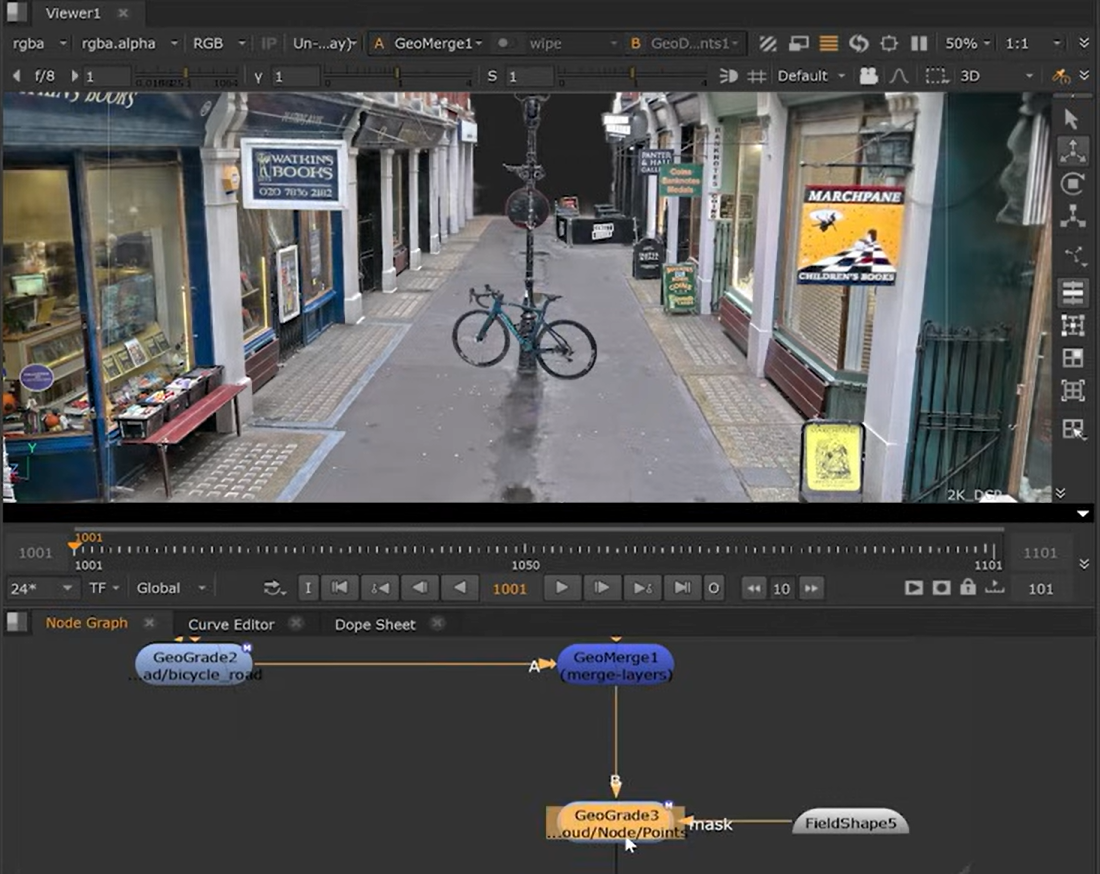Toggle the orange scanline proxy icon
Viewport: 1100px width, 874px height.
(828, 44)
